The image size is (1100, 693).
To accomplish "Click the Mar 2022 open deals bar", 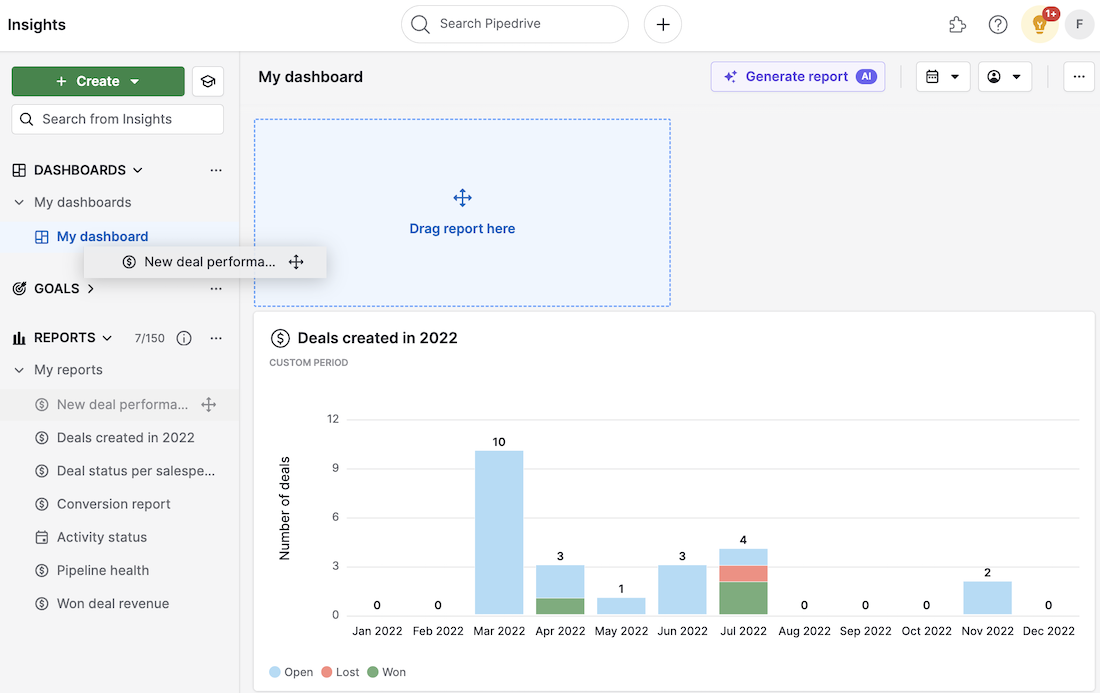I will click(x=499, y=532).
